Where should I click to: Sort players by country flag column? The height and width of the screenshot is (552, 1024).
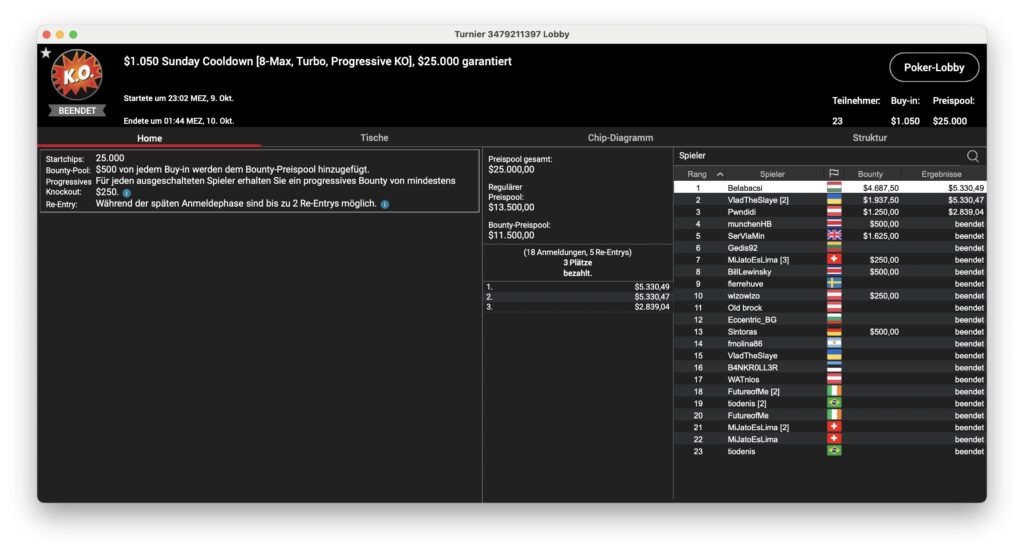[834, 174]
